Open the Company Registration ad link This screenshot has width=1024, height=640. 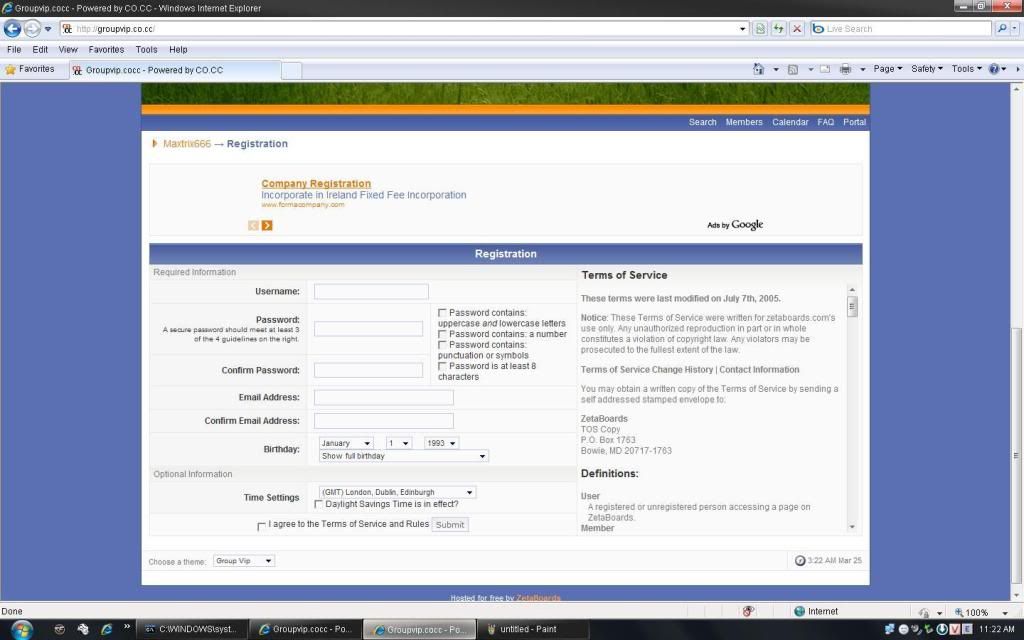click(316, 184)
